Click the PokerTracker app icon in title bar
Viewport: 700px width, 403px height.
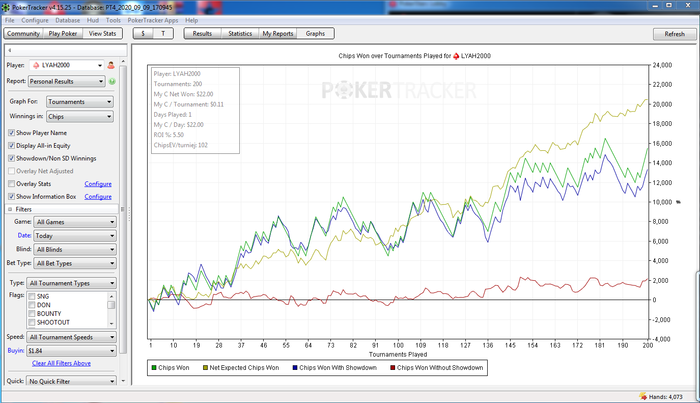pos(7,6)
